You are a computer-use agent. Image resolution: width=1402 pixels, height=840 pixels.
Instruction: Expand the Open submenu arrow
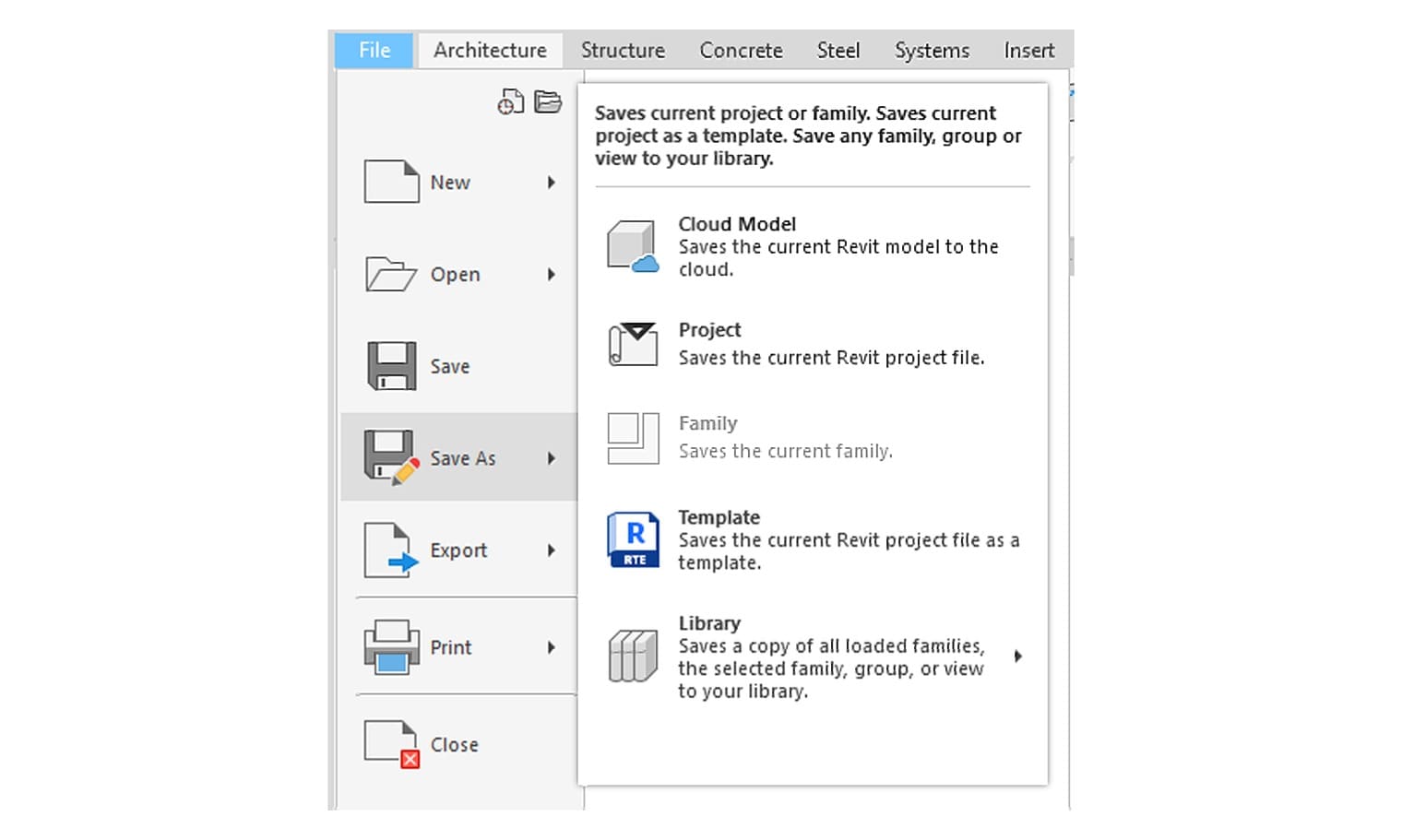click(x=552, y=275)
